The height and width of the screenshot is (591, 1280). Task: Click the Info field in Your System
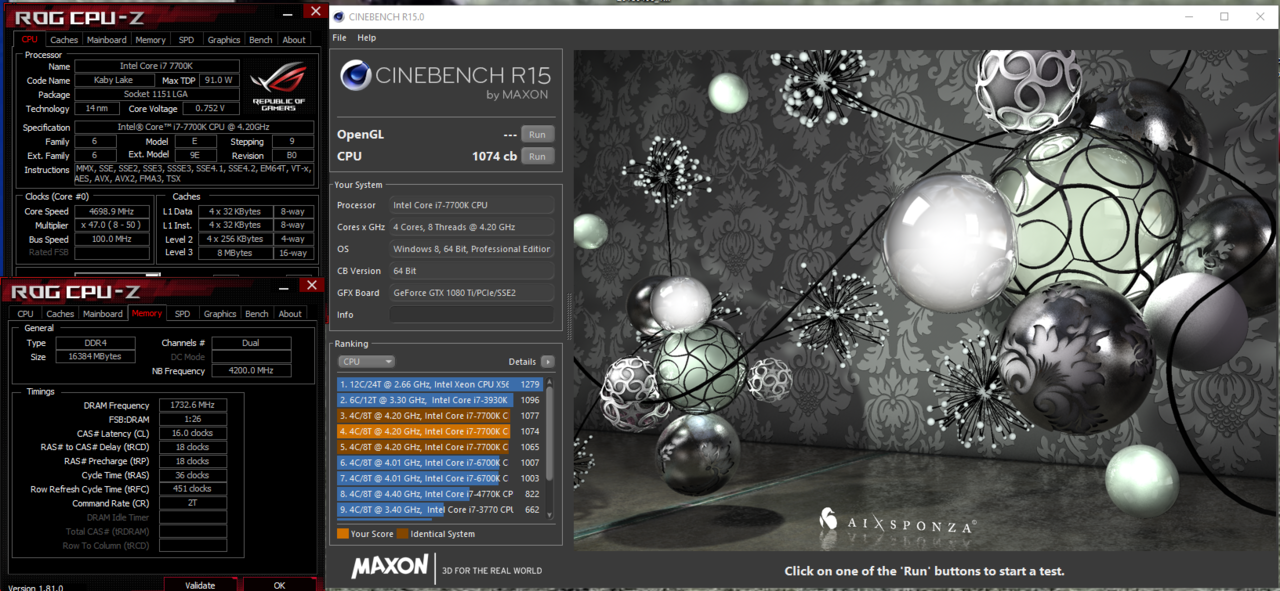(x=471, y=315)
